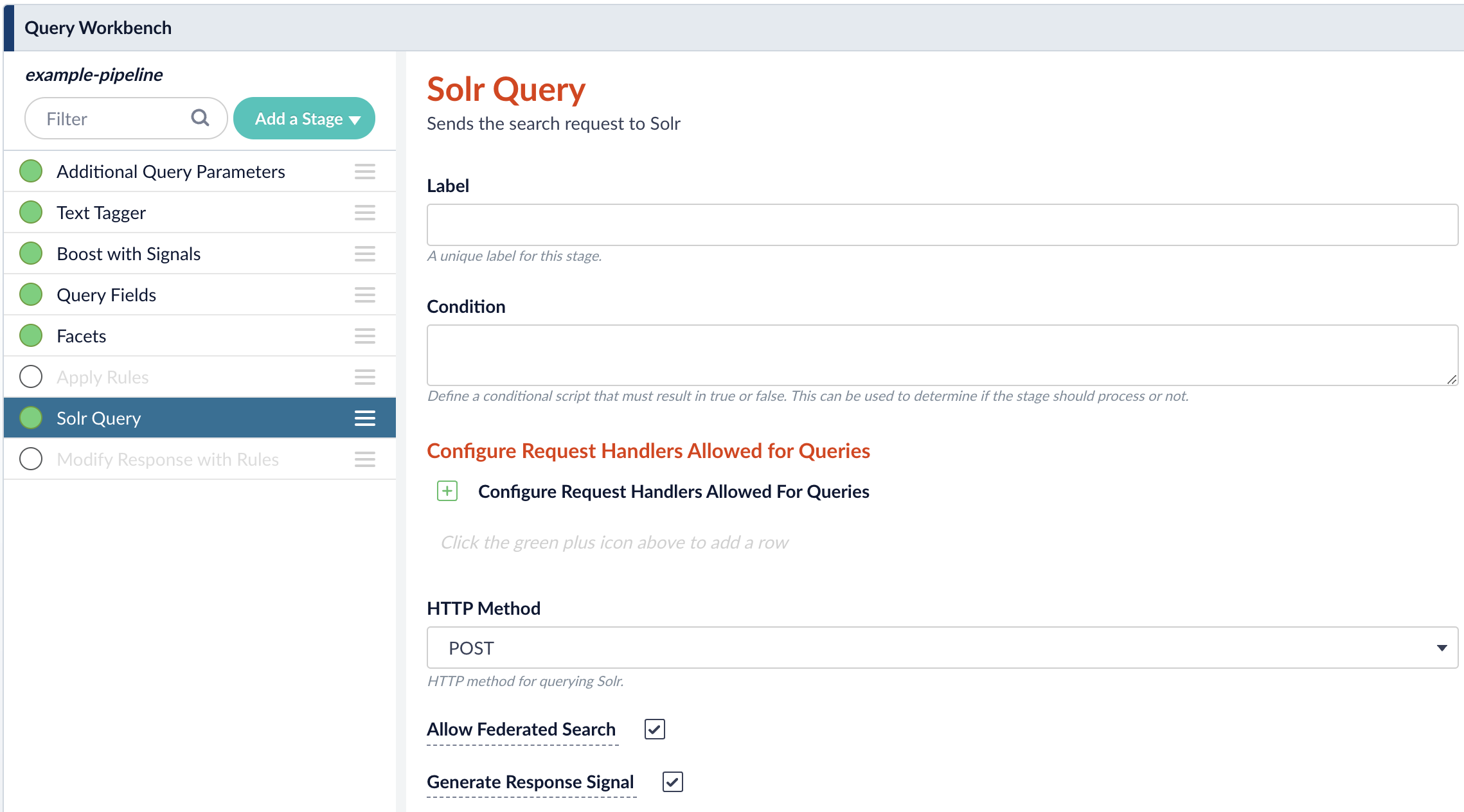
Task: Uncheck the Allow Federated Search checkbox
Action: point(654,728)
